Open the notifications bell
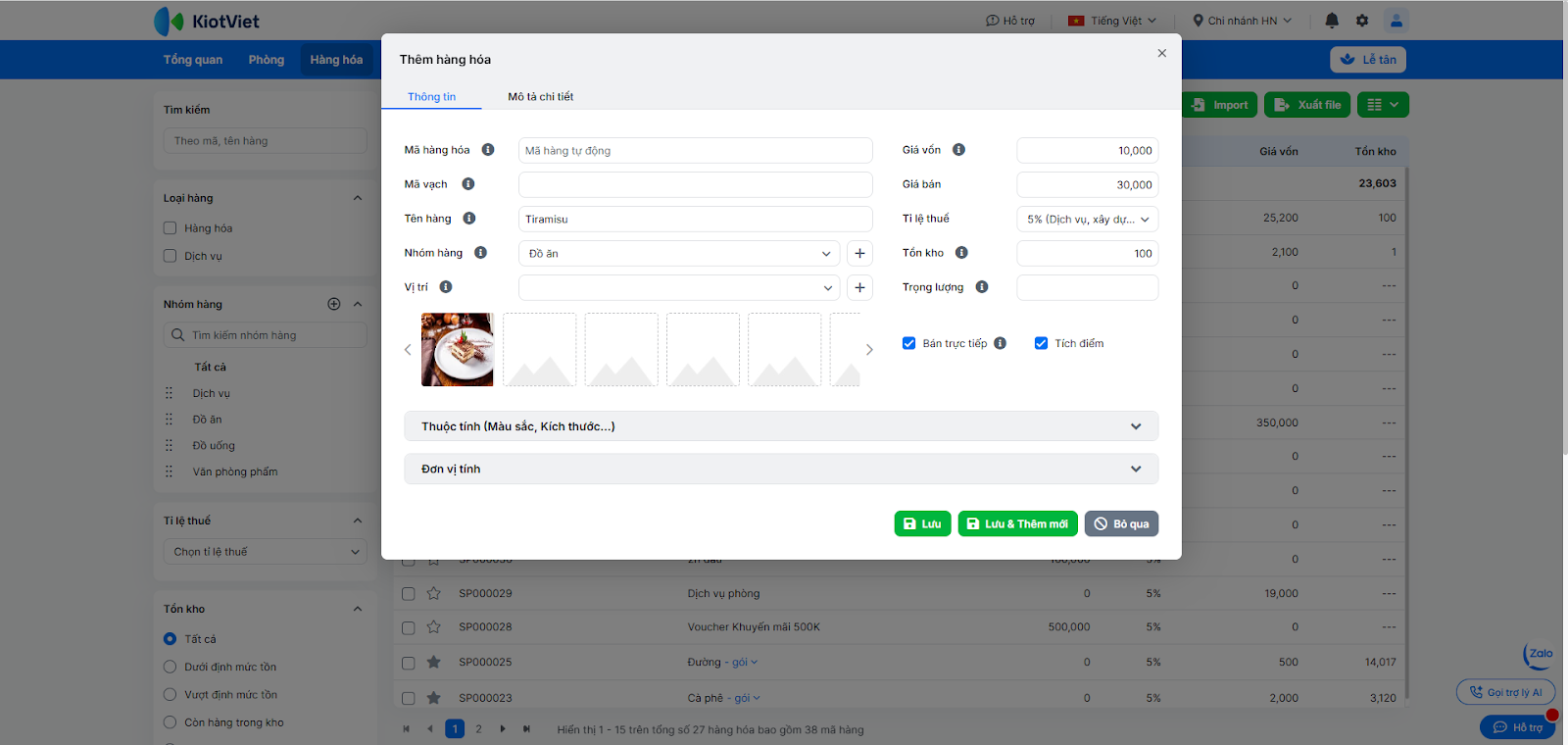 1332,21
